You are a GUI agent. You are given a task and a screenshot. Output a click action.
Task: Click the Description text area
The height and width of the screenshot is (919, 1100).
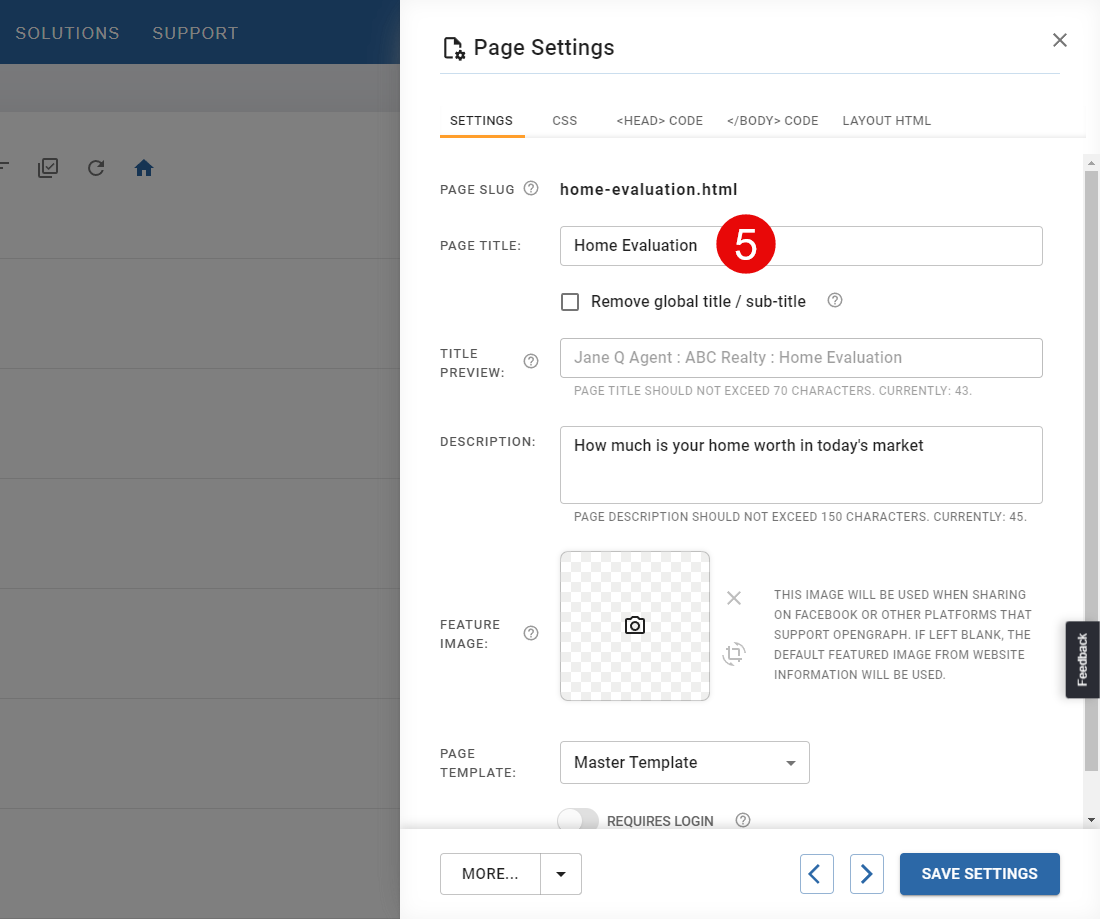pyautogui.click(x=800, y=464)
